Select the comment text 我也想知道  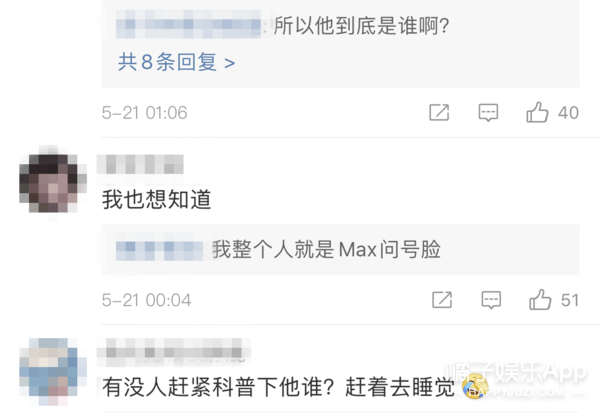(157, 200)
